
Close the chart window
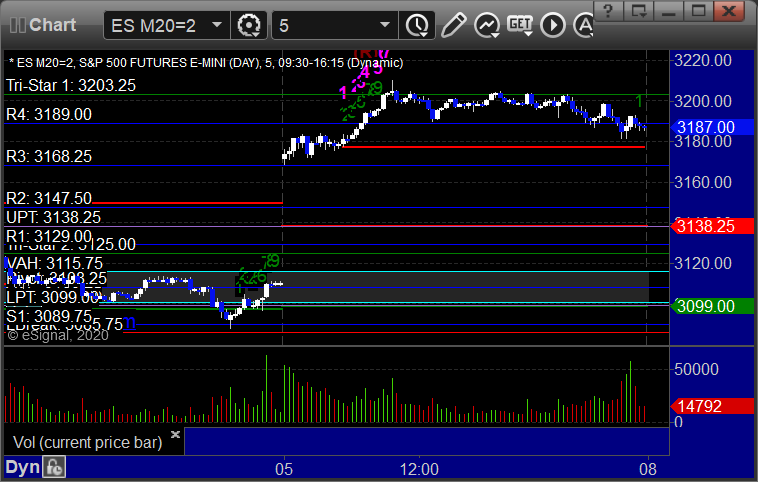click(729, 11)
